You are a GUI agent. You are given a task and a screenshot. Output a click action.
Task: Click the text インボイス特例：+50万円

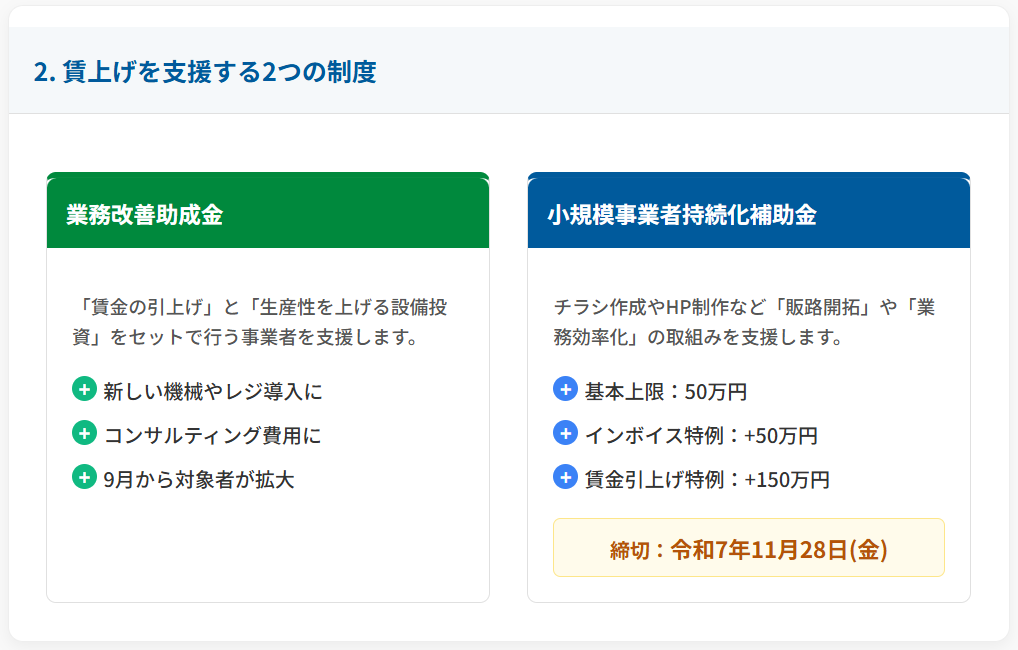[x=701, y=435]
